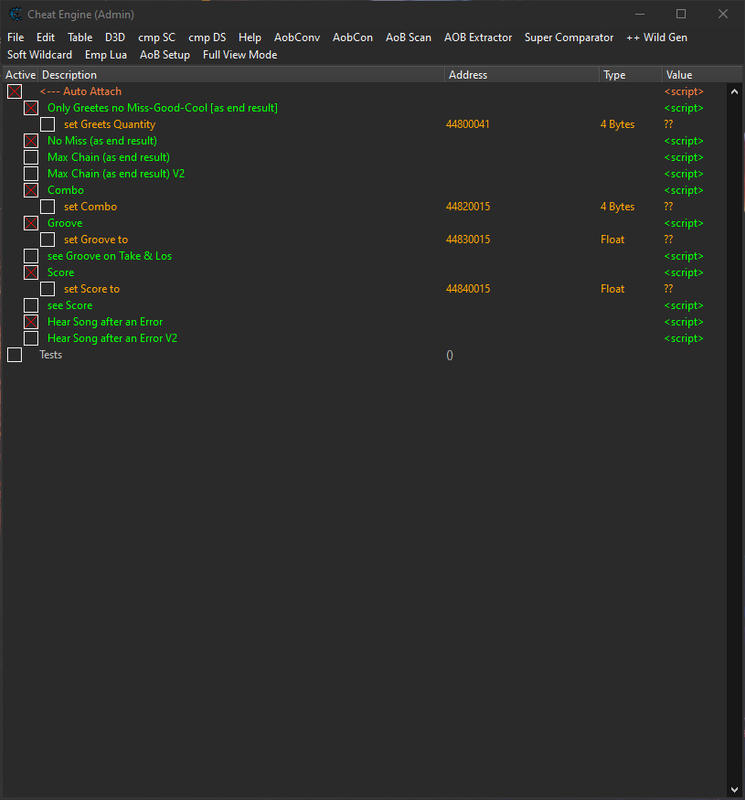Viewport: 745px width, 800px height.
Task: Click the Float type of set Score to
Action: tap(612, 289)
